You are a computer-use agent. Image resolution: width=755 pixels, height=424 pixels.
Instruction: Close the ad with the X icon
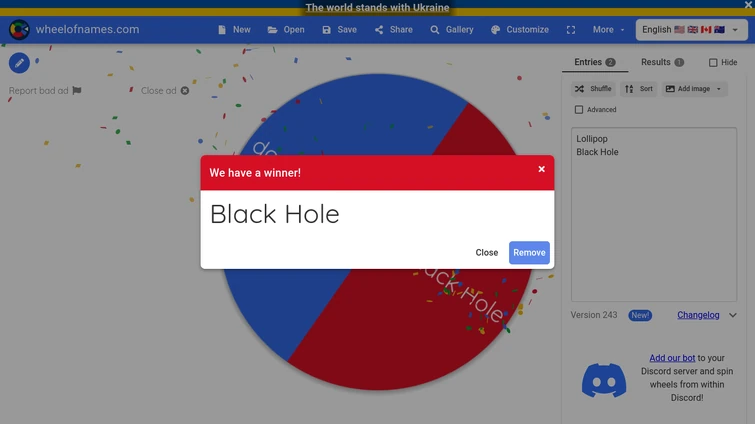tap(185, 90)
